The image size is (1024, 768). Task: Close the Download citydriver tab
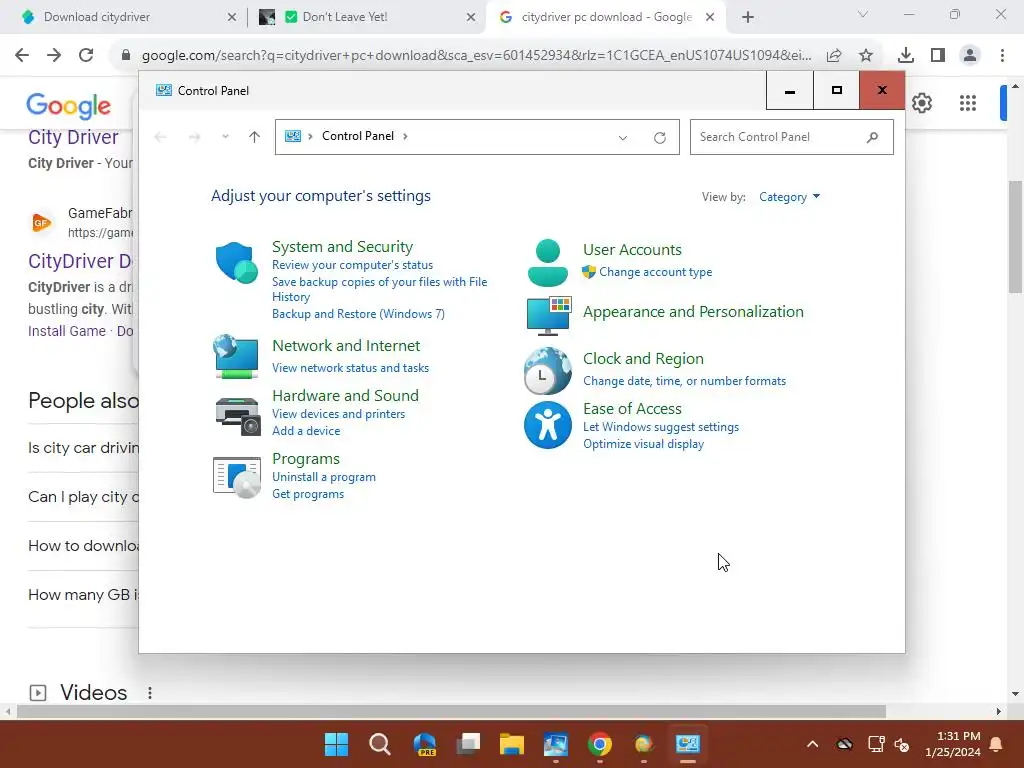232,18
